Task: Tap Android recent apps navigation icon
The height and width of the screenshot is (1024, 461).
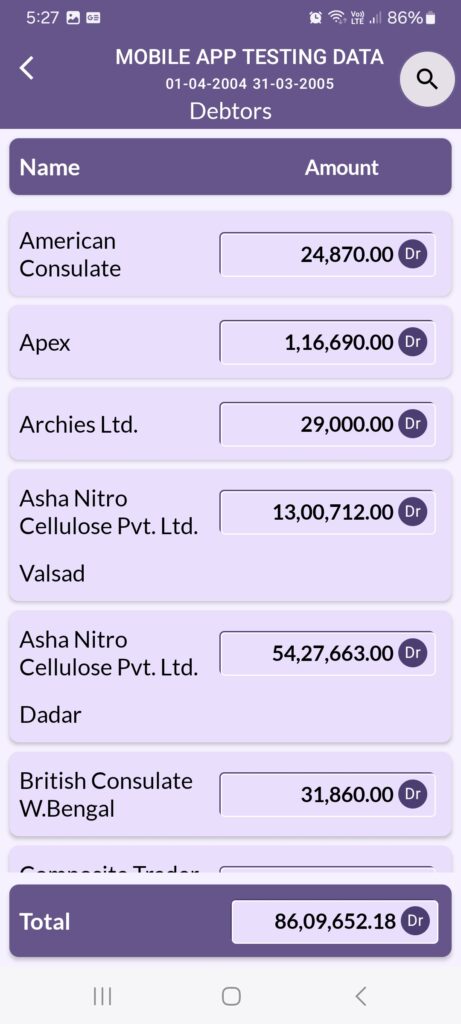Action: pos(103,996)
